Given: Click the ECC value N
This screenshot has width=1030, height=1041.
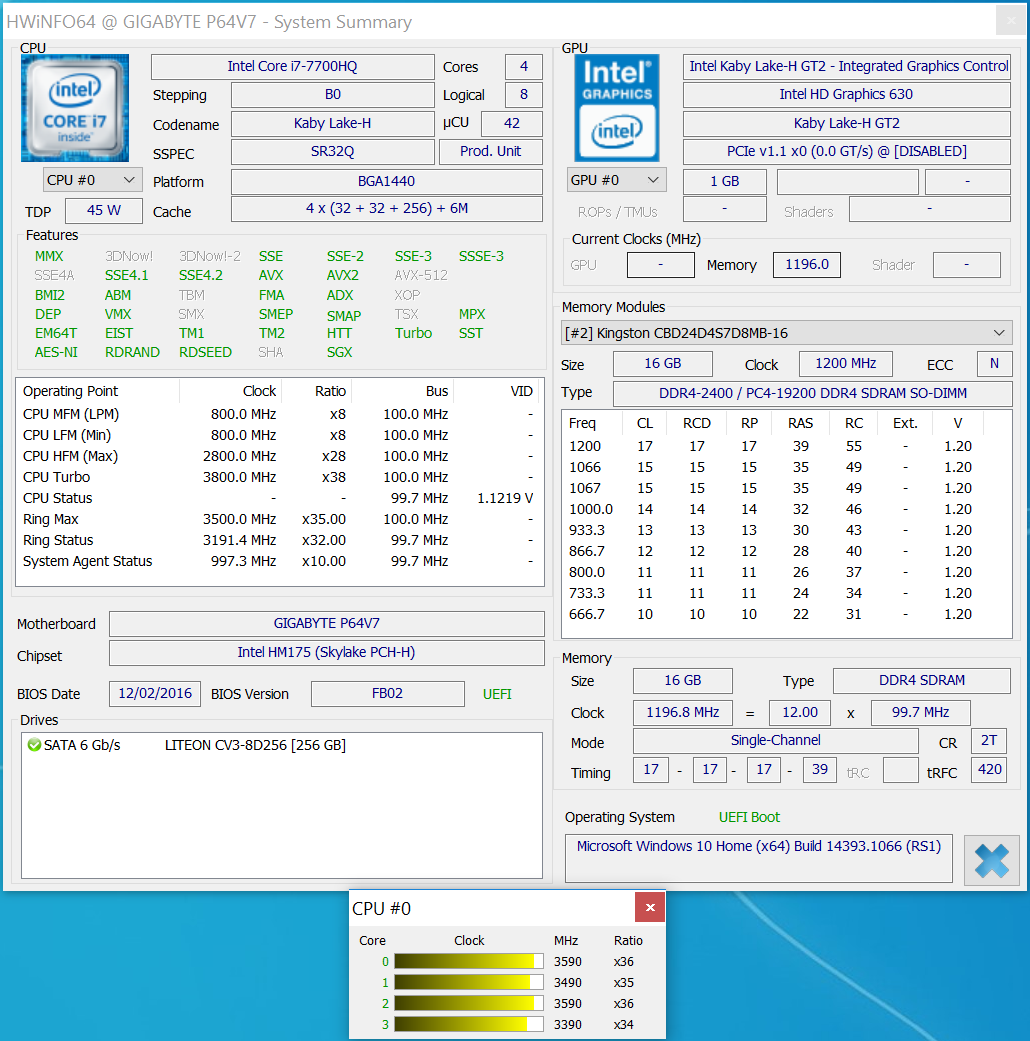Looking at the screenshot, I should [x=994, y=363].
